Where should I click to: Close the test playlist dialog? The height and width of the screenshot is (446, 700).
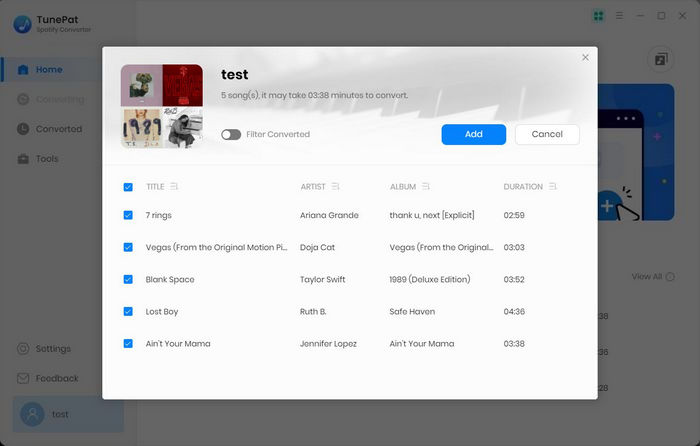pos(585,58)
